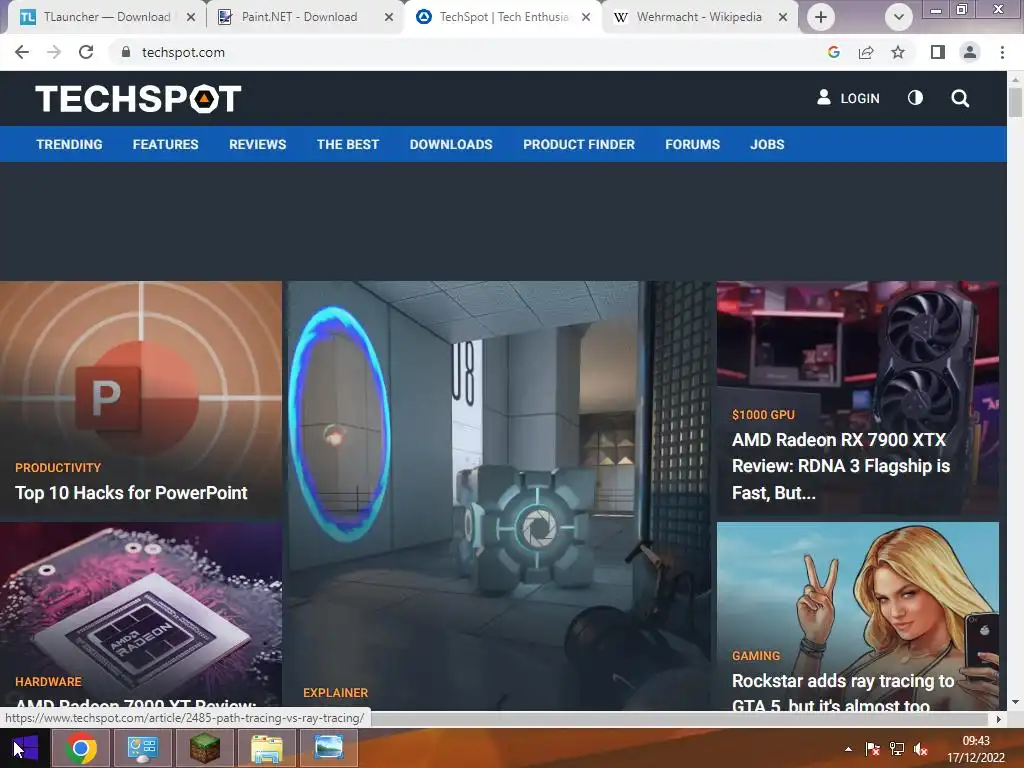1024x768 pixels.
Task: Share this page via share icon
Action: 866,52
